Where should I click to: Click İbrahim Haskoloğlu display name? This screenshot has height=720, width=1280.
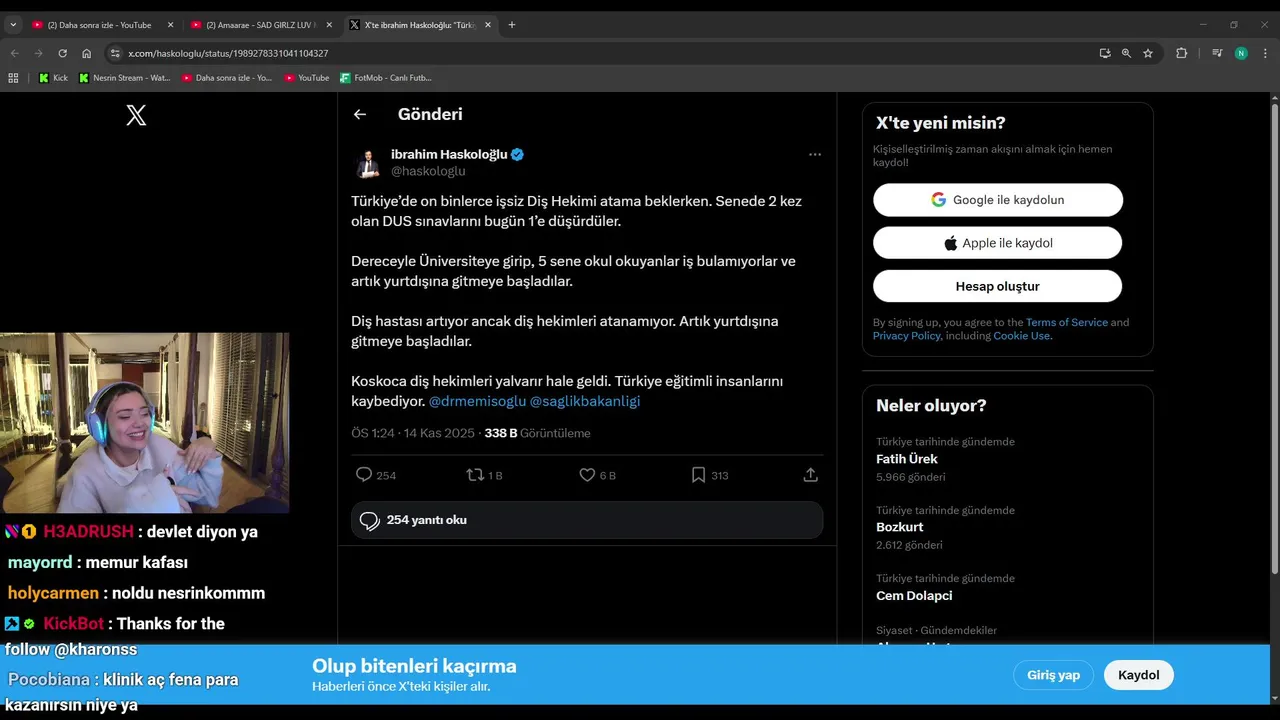[449, 154]
